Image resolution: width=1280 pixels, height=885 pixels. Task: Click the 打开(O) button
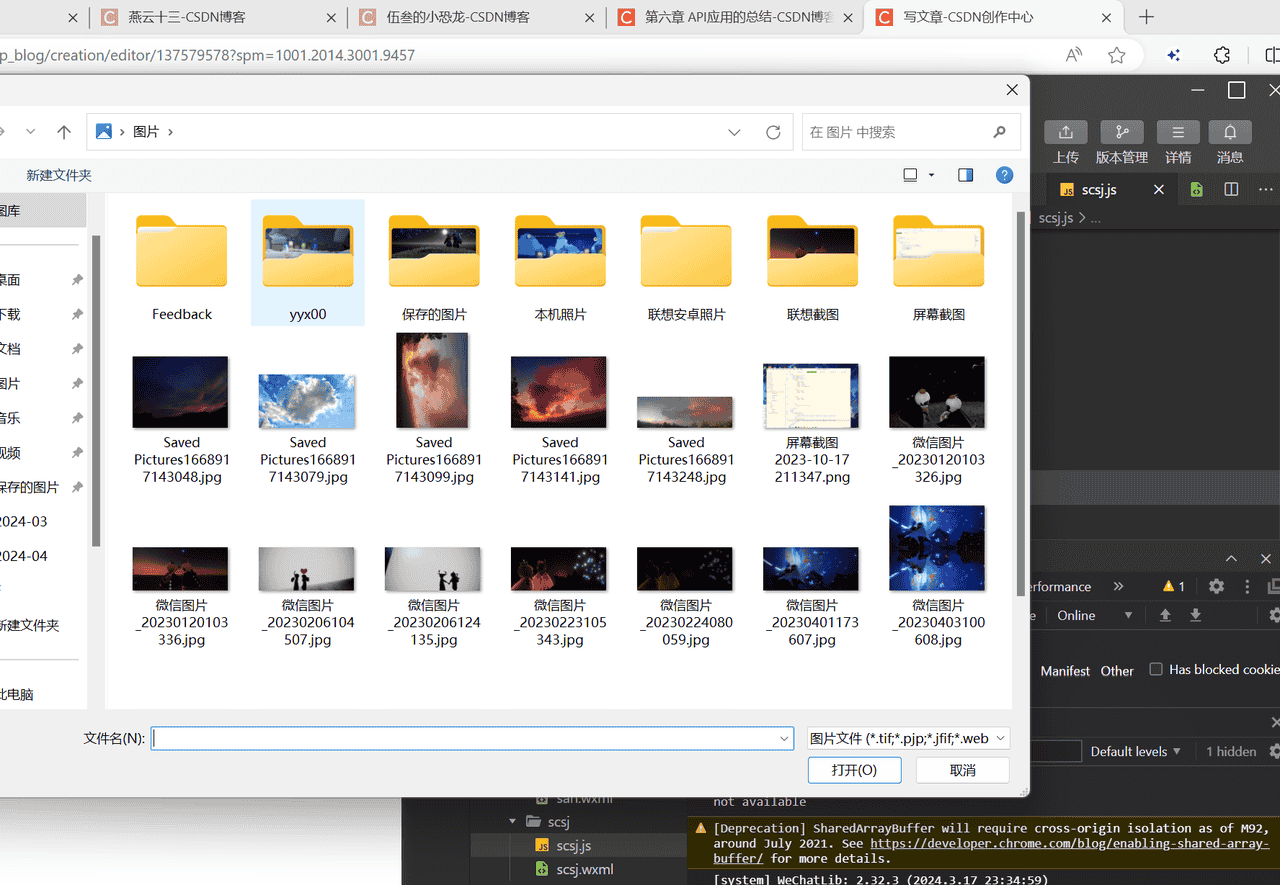tap(854, 770)
